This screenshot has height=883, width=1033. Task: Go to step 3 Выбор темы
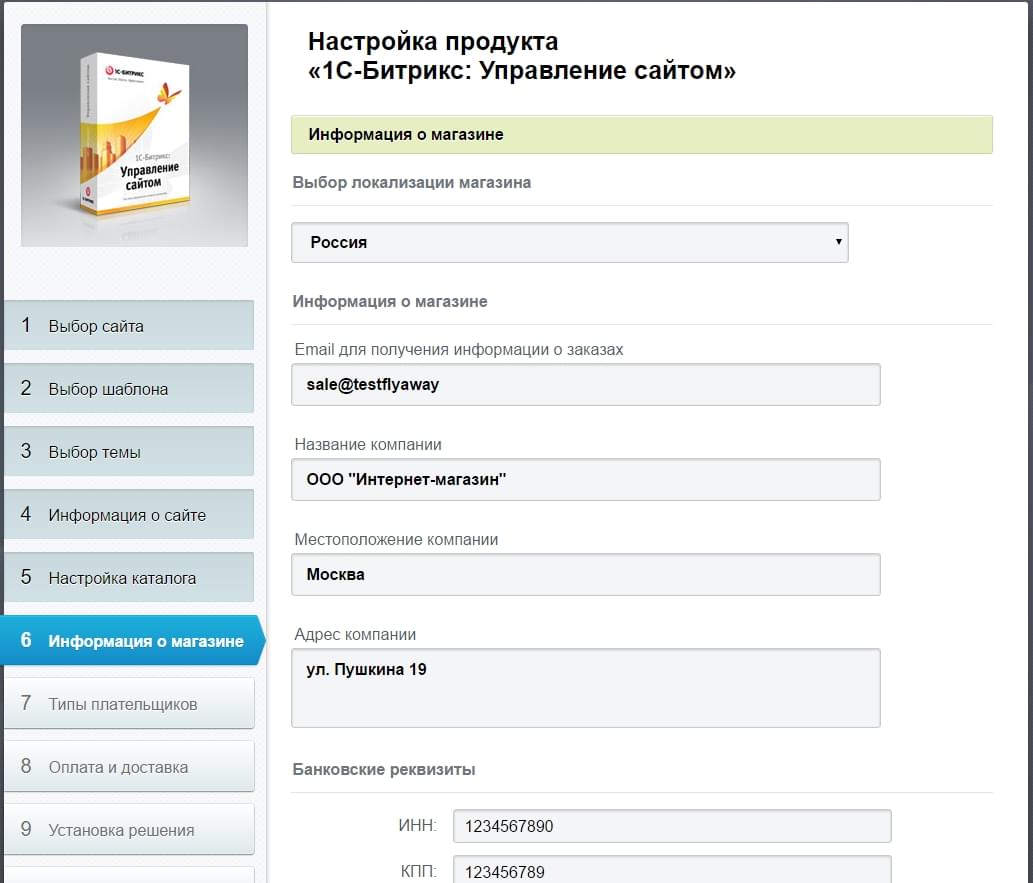[129, 451]
